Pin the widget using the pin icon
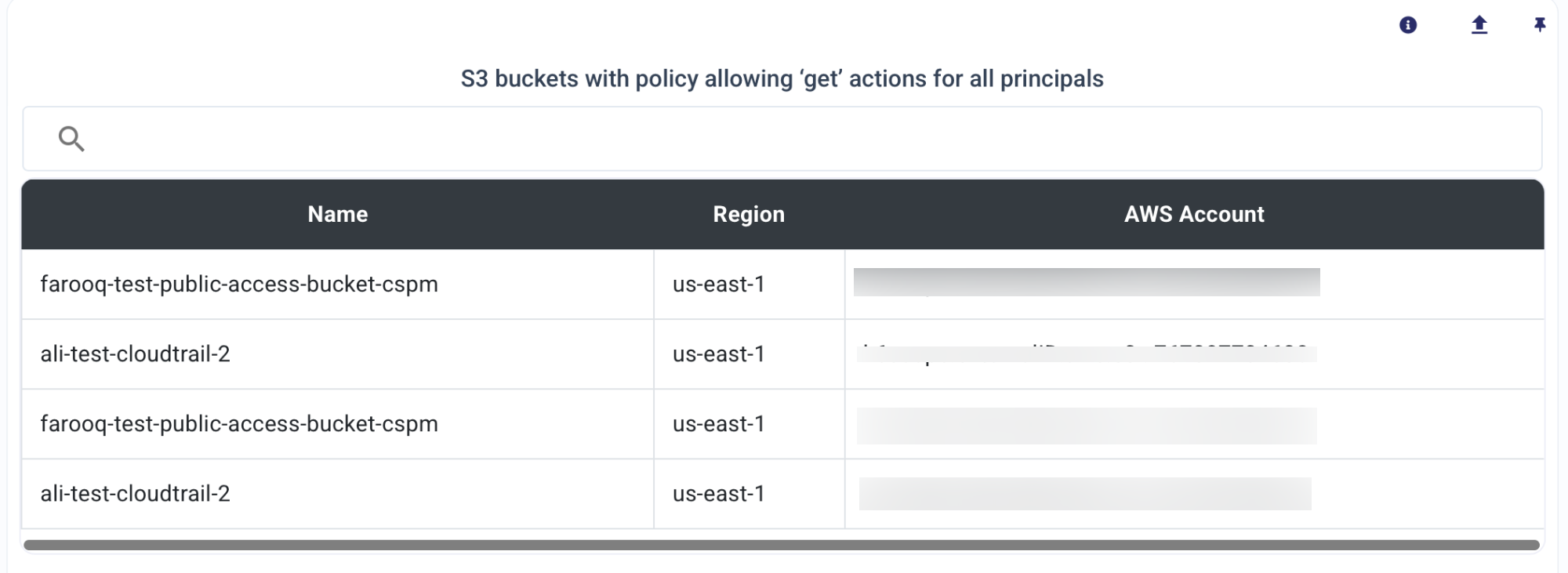1568x573 pixels. click(1540, 25)
